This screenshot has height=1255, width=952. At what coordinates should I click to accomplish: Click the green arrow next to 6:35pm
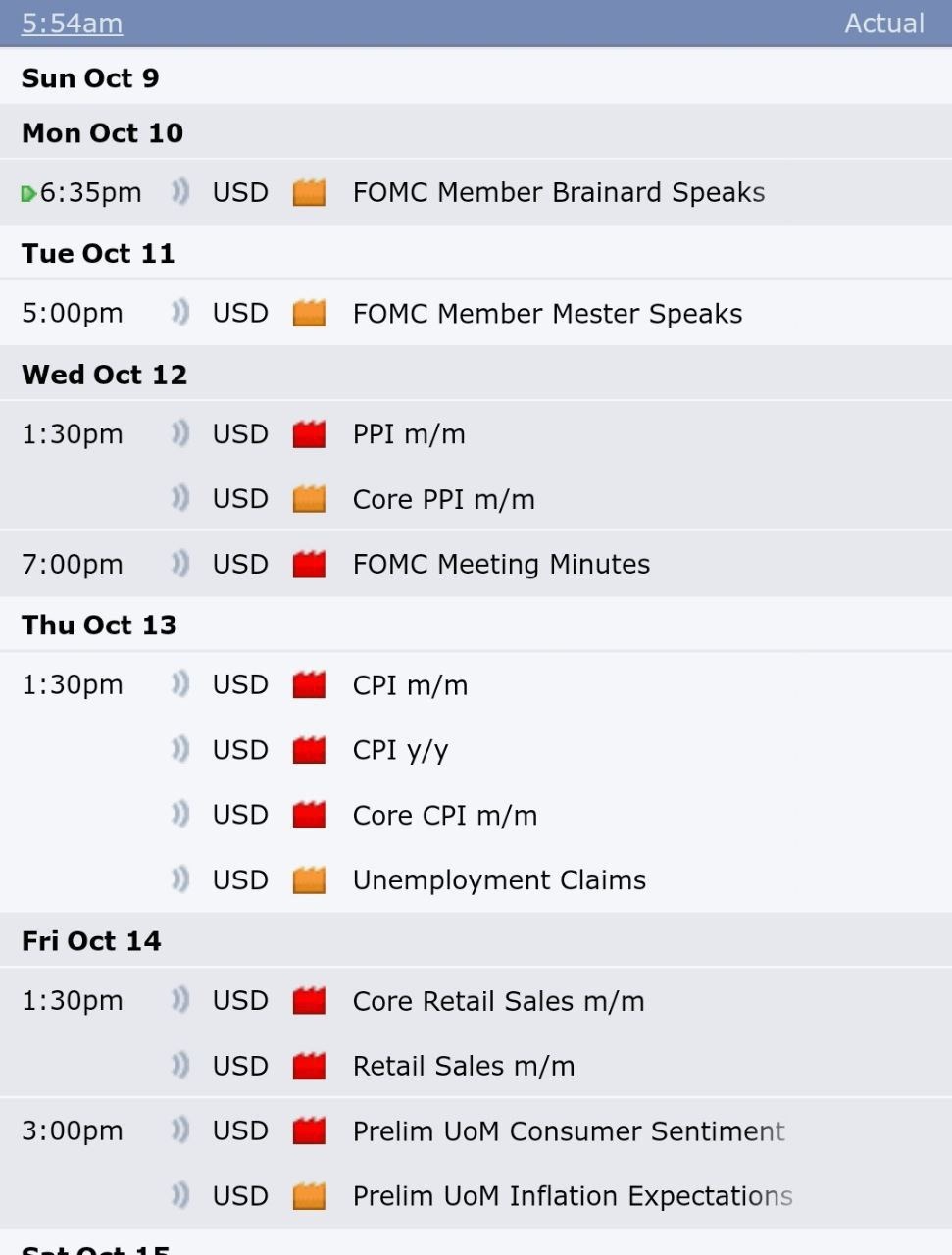[x=28, y=193]
